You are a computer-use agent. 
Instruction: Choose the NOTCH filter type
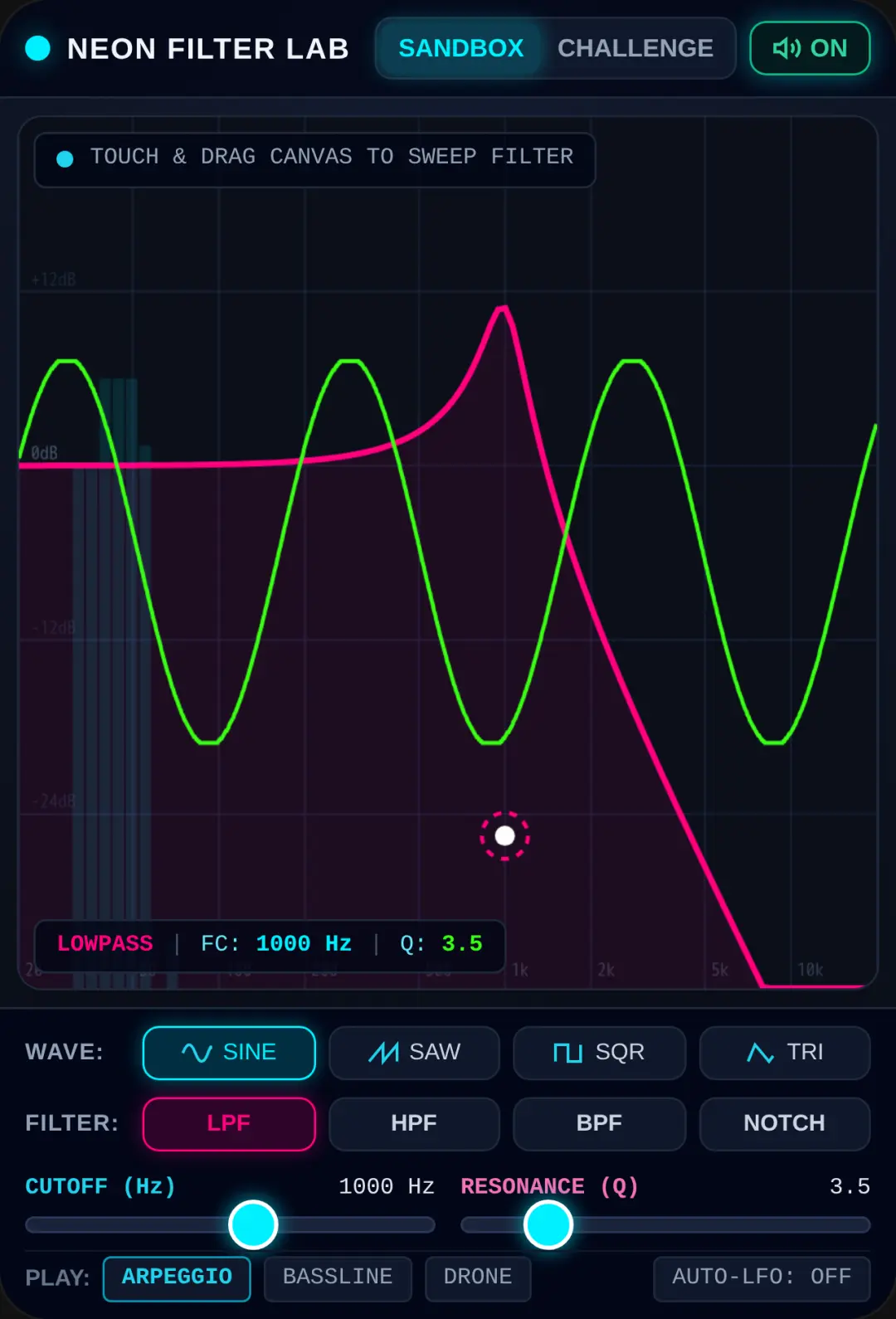(785, 1123)
